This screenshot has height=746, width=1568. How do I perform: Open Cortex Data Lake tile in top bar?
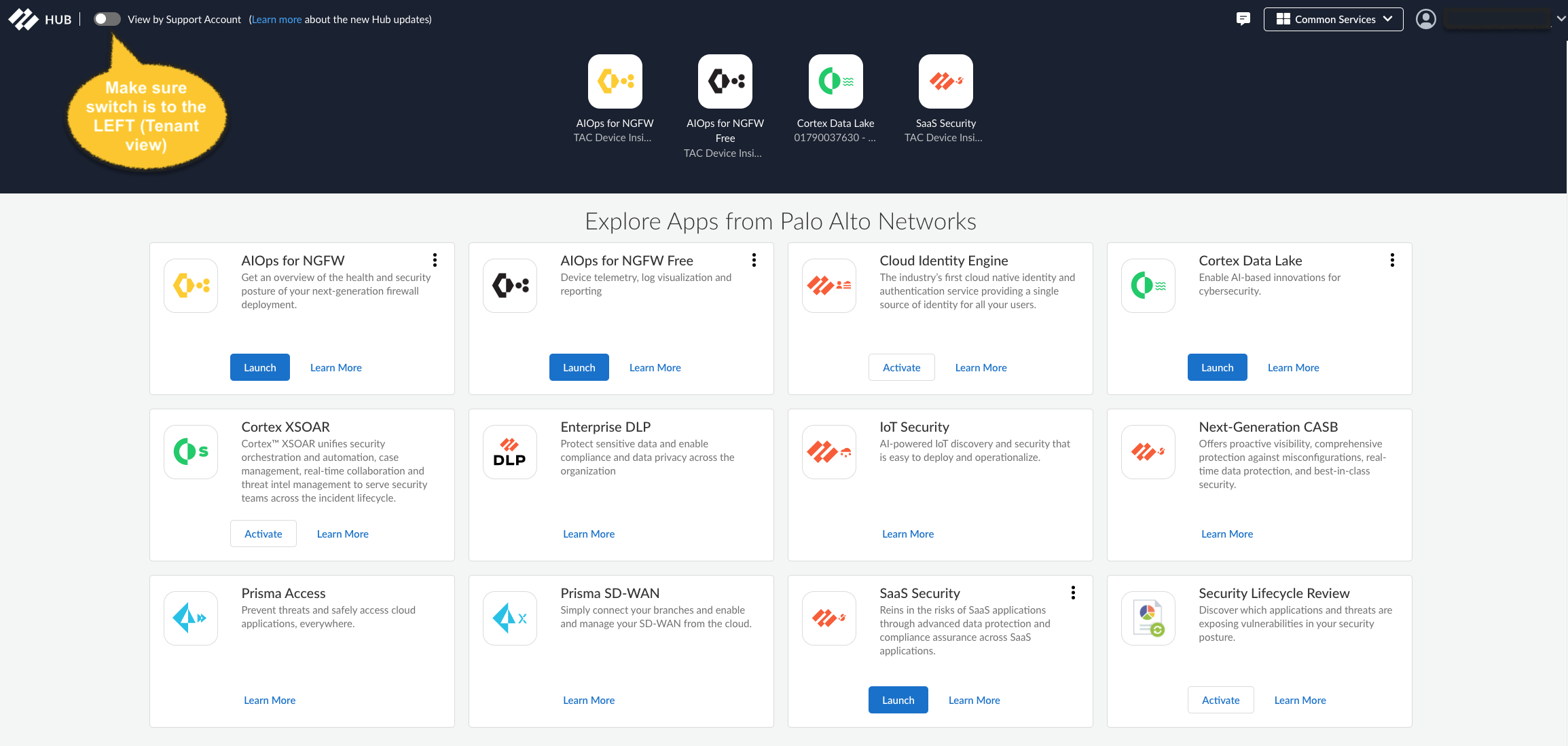(835, 82)
